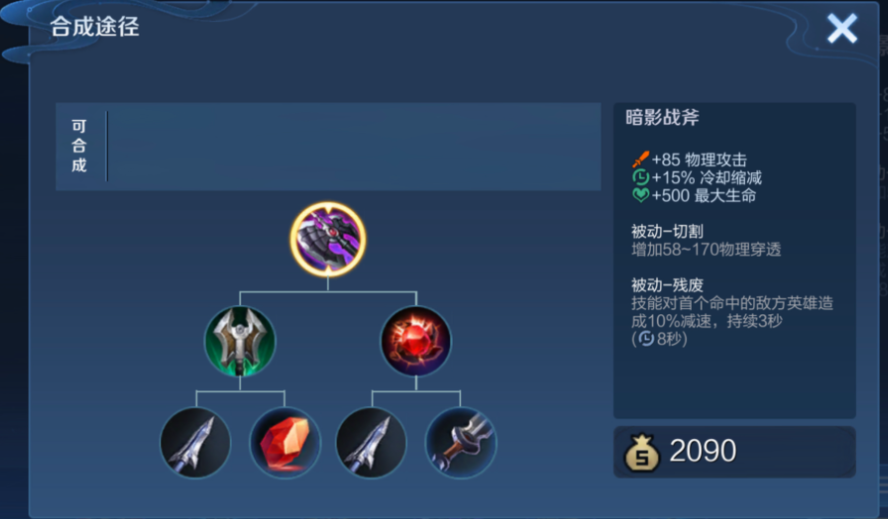This screenshot has height=519, width=888.
Task: Pick the spear icon beneath the red orb
Action: (x=372, y=443)
